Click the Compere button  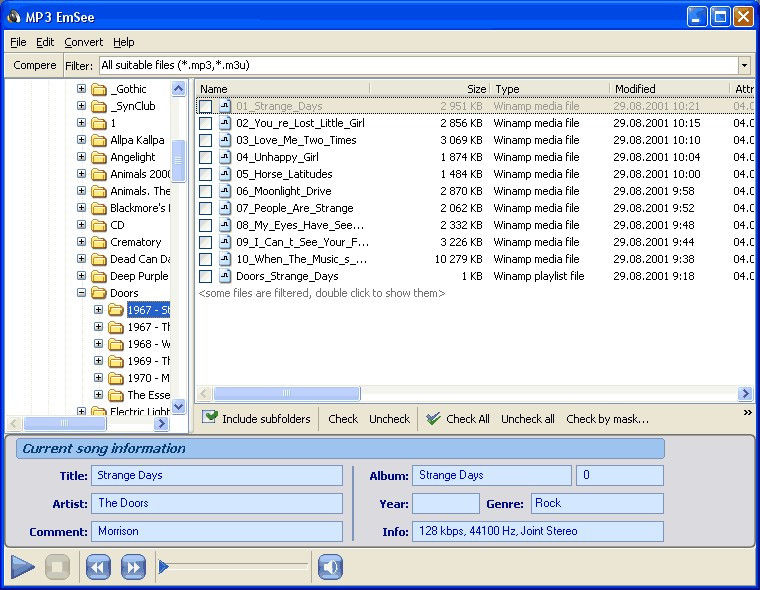pyautogui.click(x=34, y=65)
